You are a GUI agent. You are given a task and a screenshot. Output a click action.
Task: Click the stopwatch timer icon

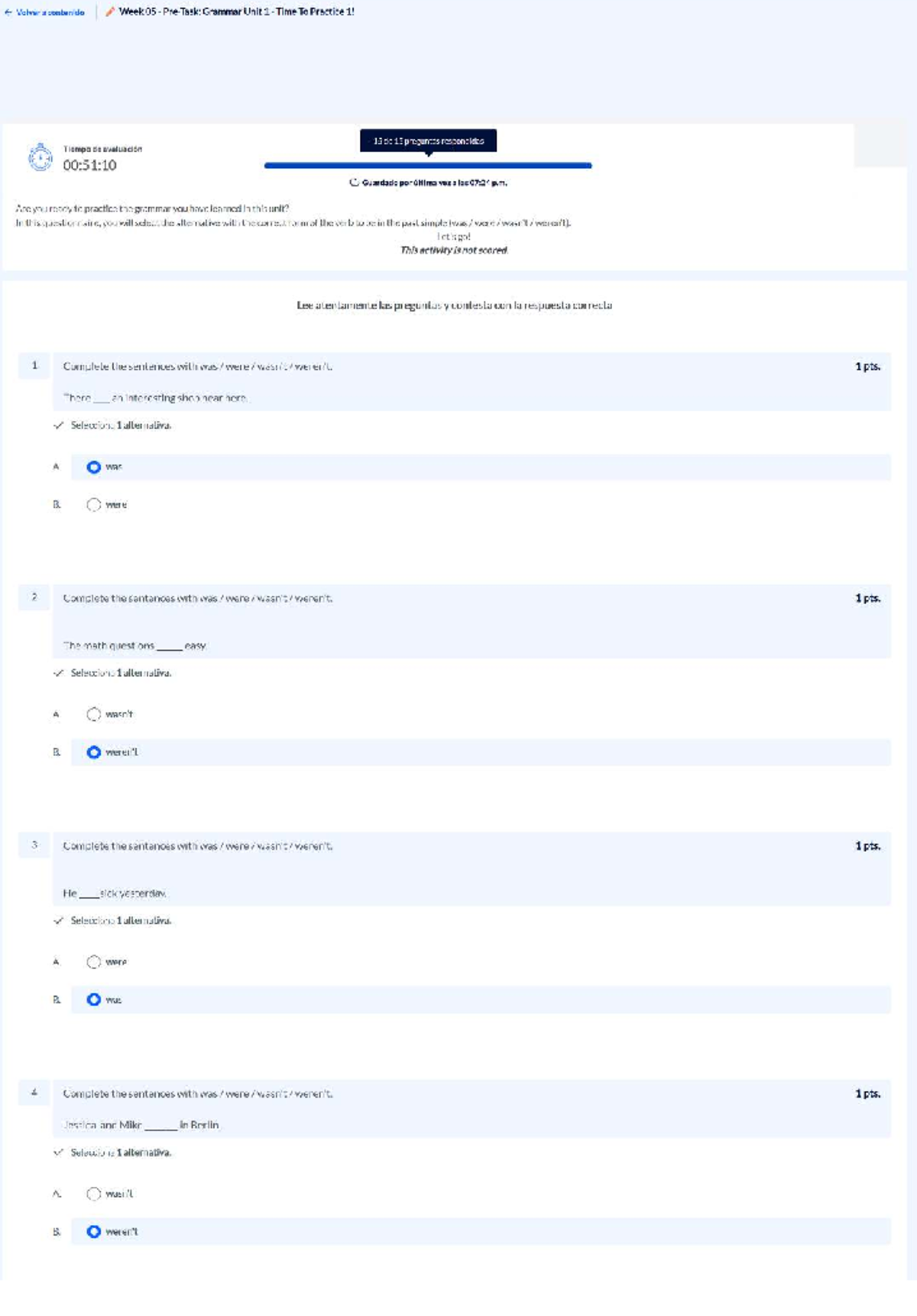pyautogui.click(x=41, y=157)
